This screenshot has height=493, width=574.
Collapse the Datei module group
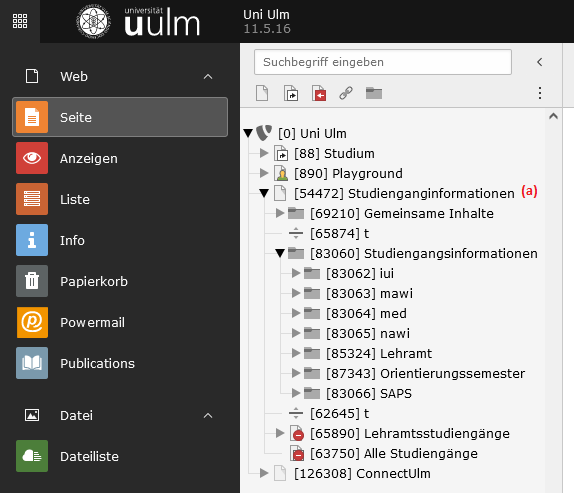(x=208, y=415)
